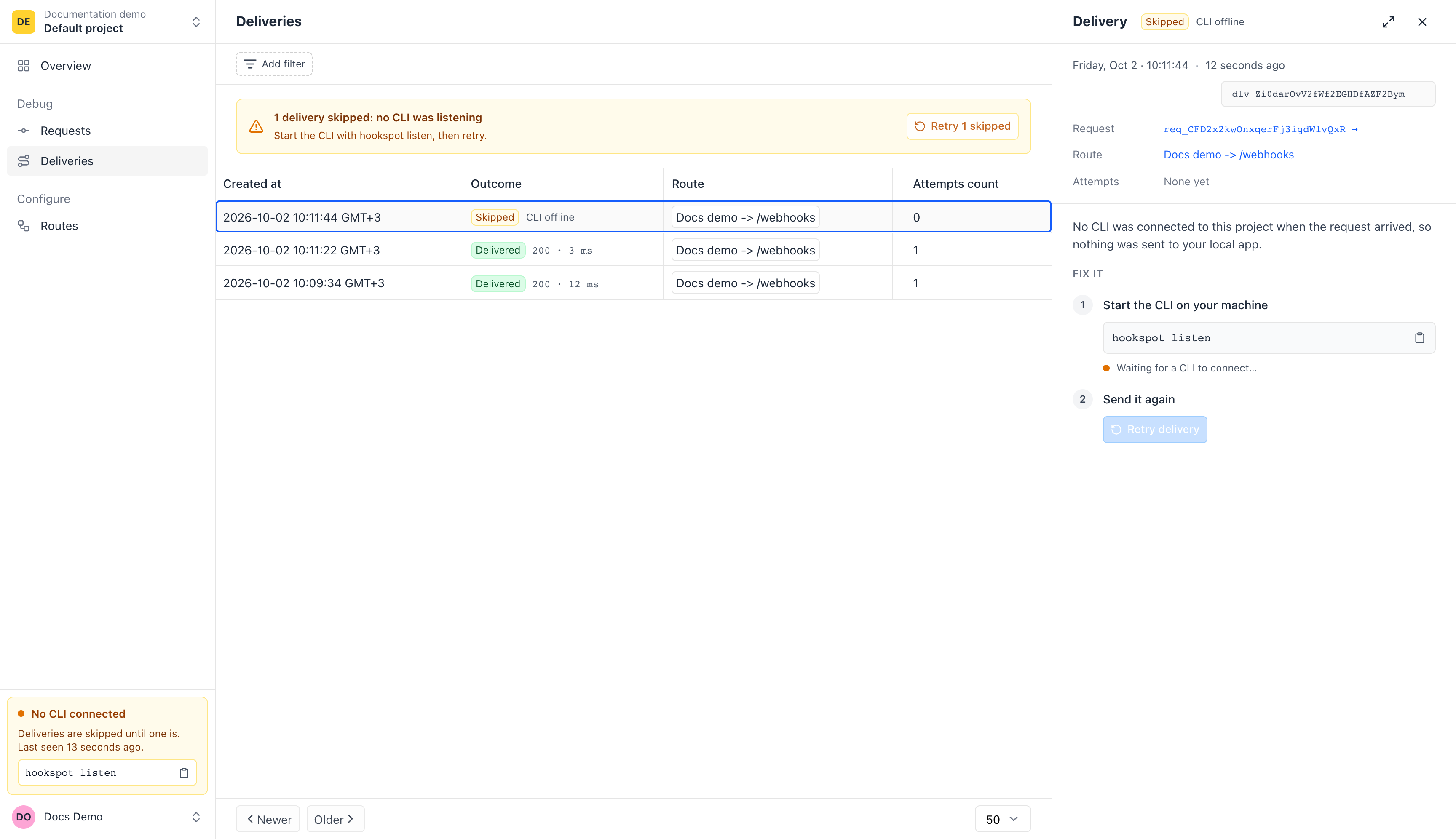1456x839 pixels.
Task: Click the Add filter button
Action: tap(274, 64)
